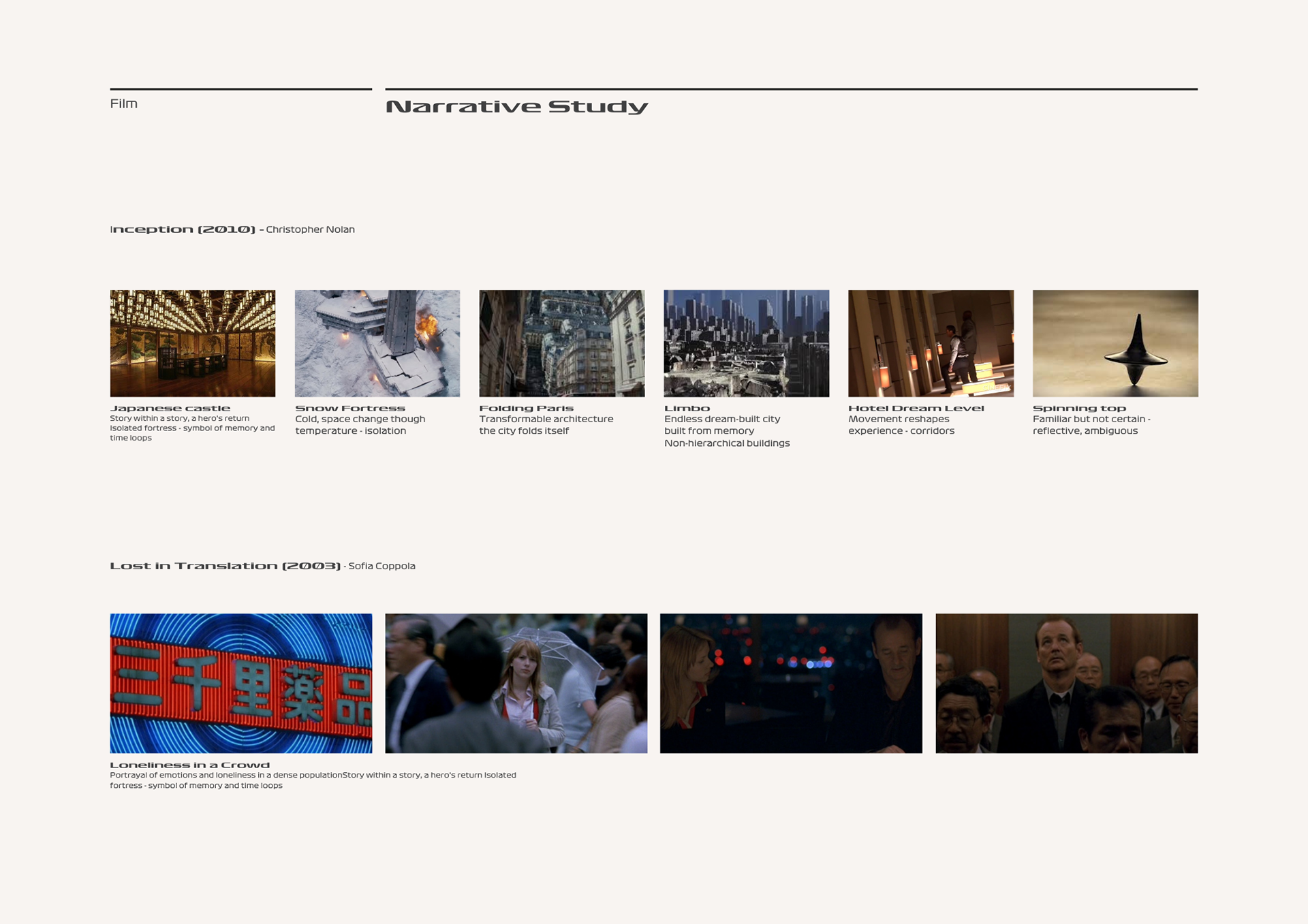This screenshot has height=924, width=1308.
Task: Open the Folding Paris image
Action: tap(562, 343)
